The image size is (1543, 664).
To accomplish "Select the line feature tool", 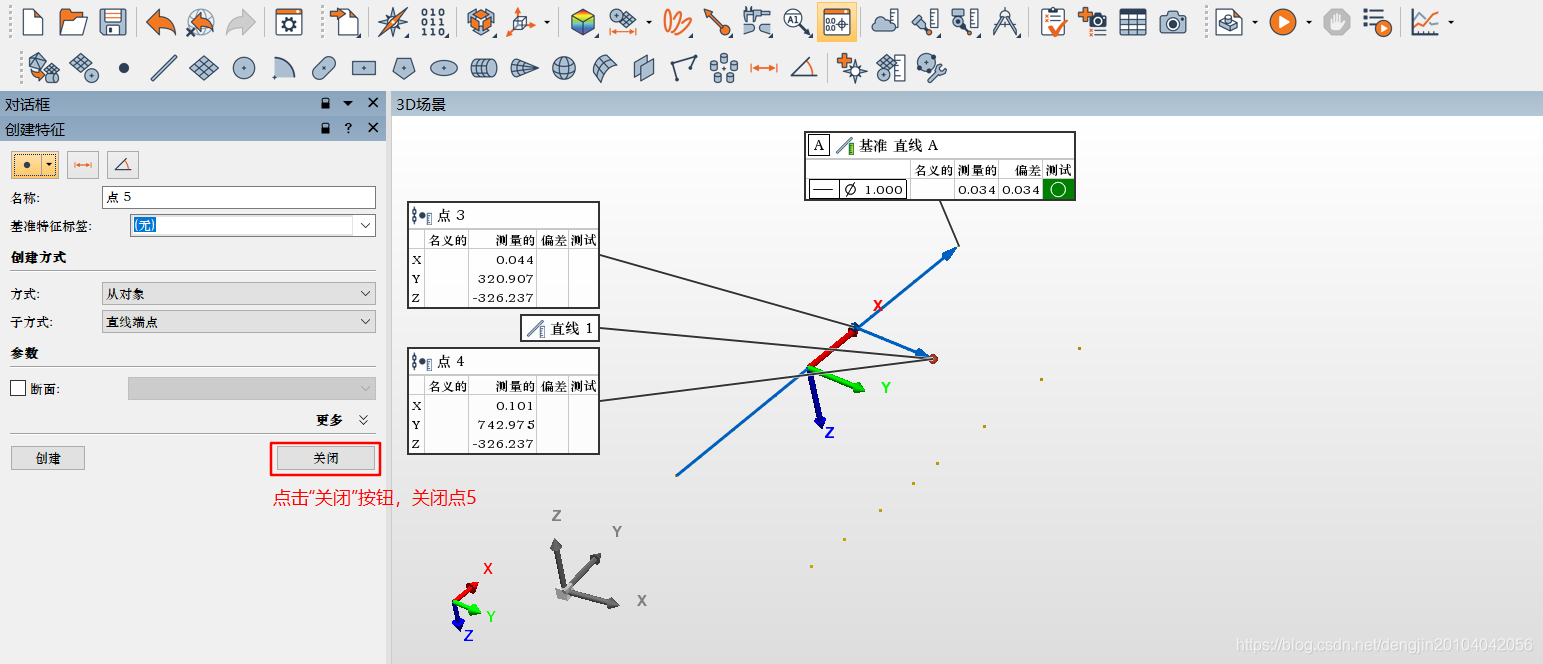I will point(164,68).
